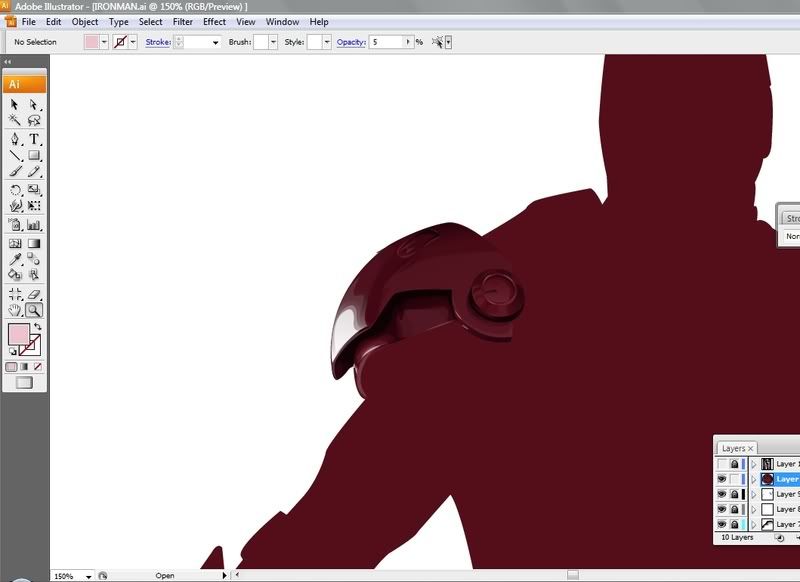
Task: Activate the Gradient tool
Action: point(34,243)
